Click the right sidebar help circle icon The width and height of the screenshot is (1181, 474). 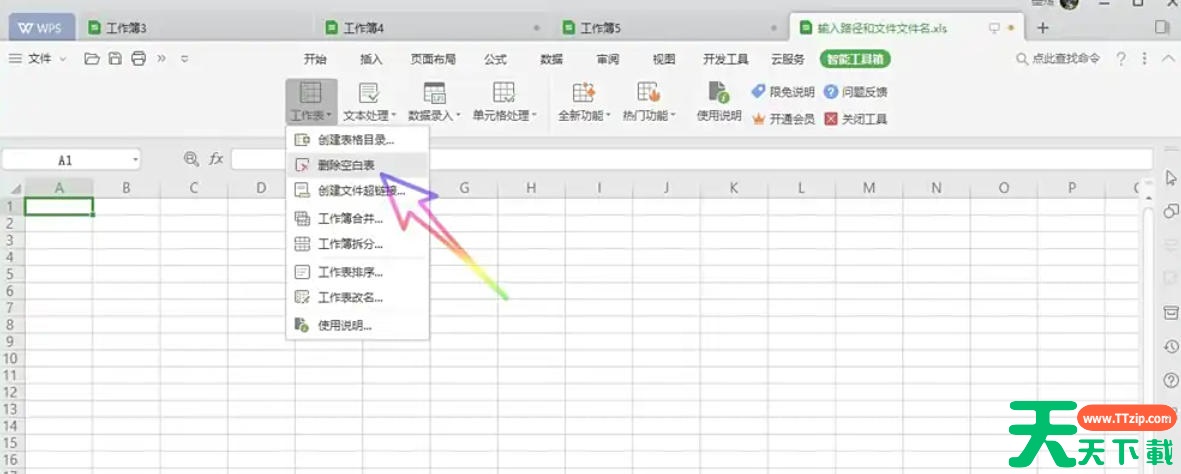[x=1170, y=379]
